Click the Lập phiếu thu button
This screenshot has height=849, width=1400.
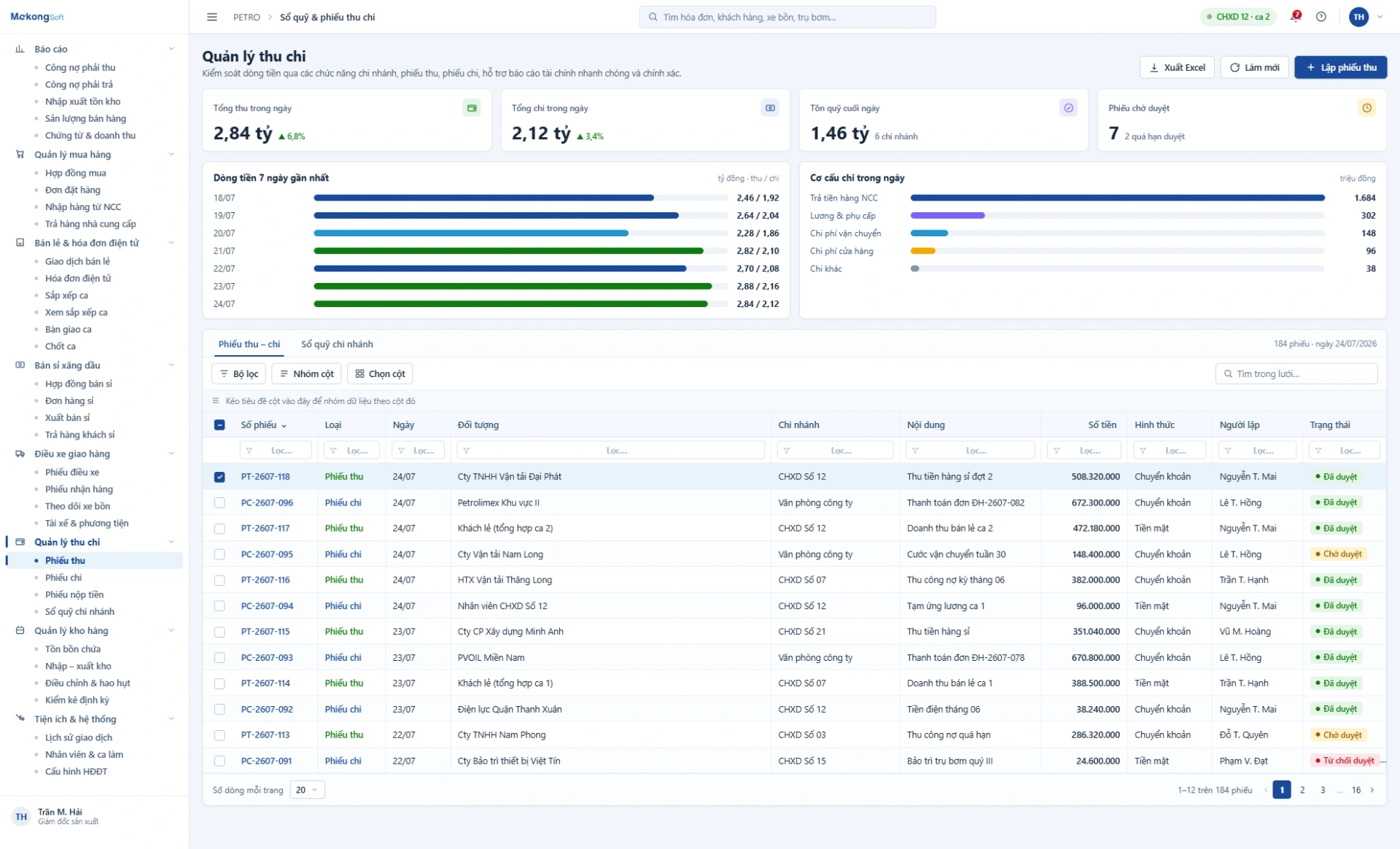point(1340,67)
